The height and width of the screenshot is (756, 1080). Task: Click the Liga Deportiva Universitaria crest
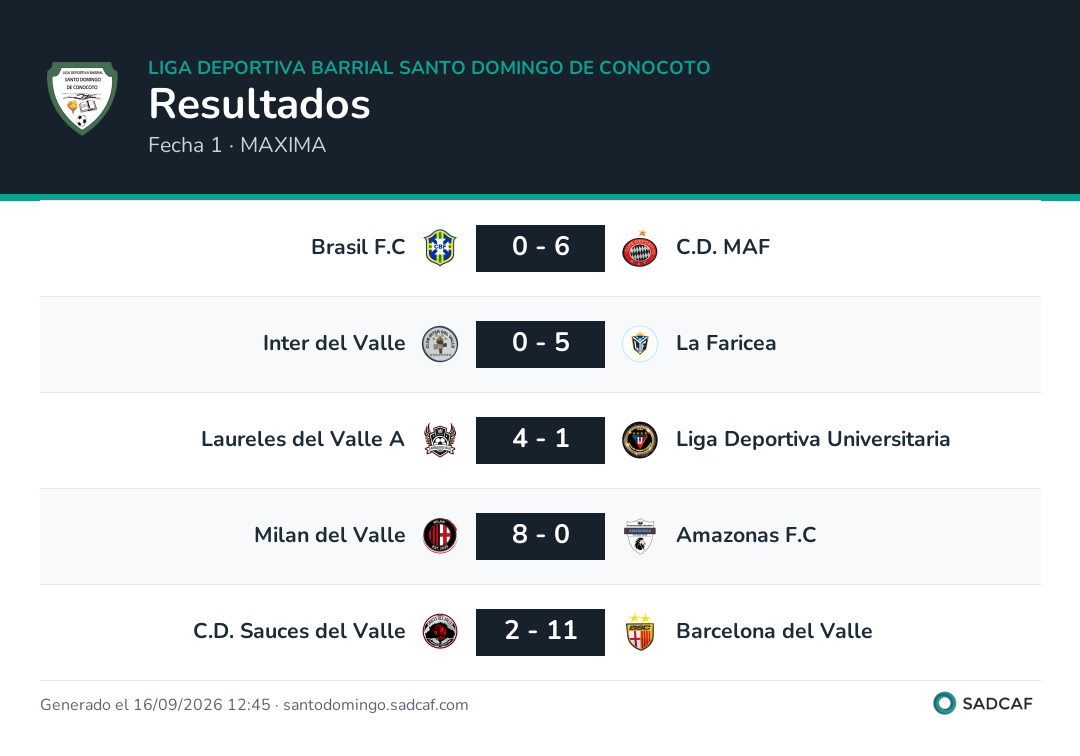click(640, 440)
